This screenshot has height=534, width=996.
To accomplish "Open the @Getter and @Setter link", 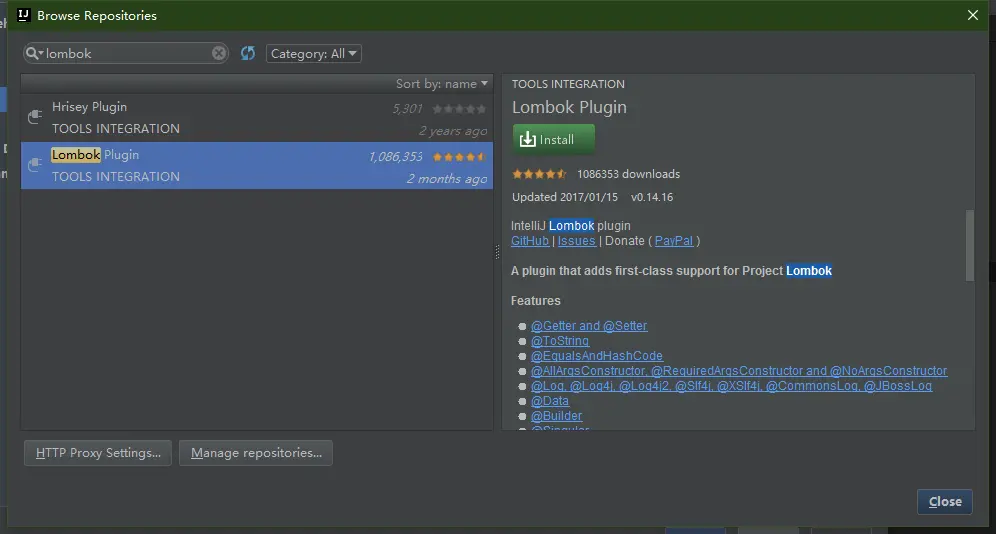I will 589,326.
